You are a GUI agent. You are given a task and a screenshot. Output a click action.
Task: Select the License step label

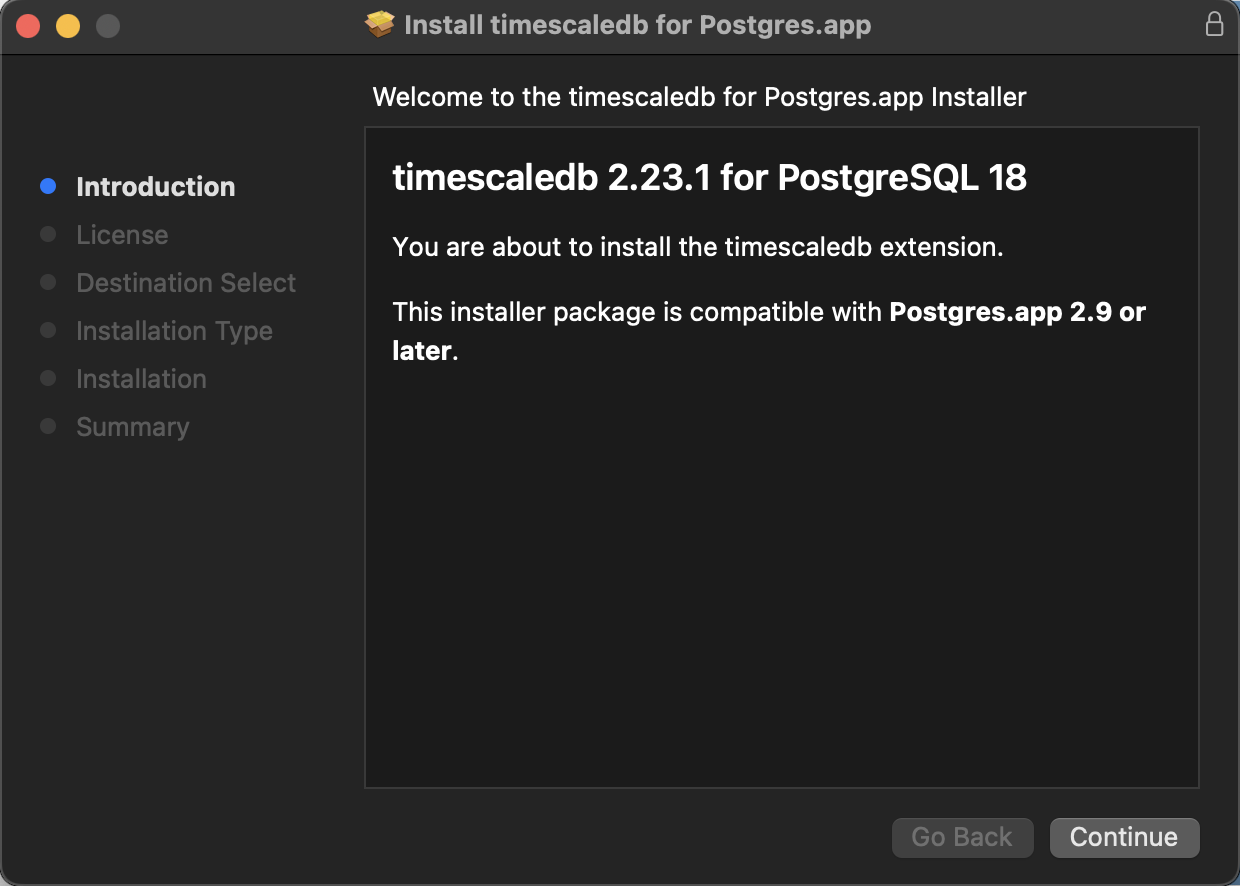click(x=122, y=235)
